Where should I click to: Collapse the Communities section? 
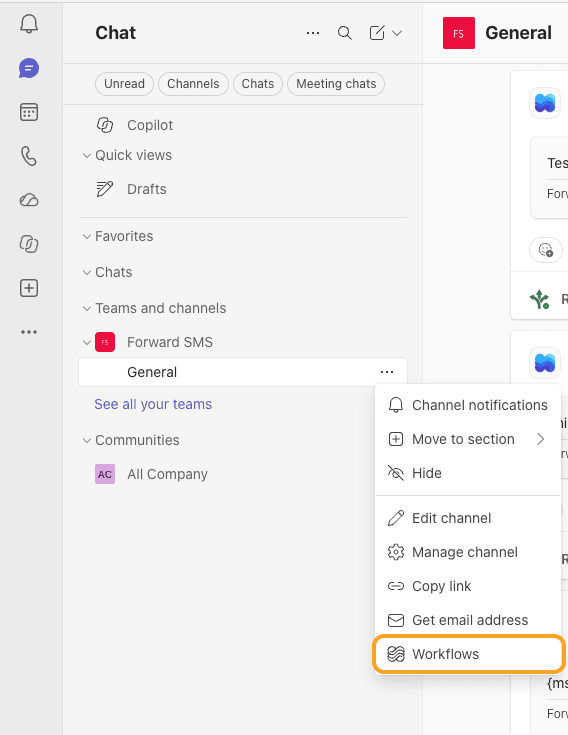87,440
